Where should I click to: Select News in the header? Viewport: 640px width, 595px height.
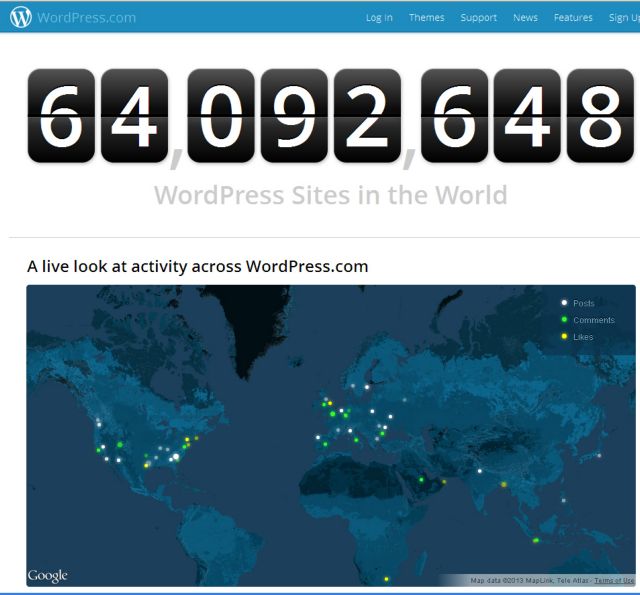(x=525, y=18)
